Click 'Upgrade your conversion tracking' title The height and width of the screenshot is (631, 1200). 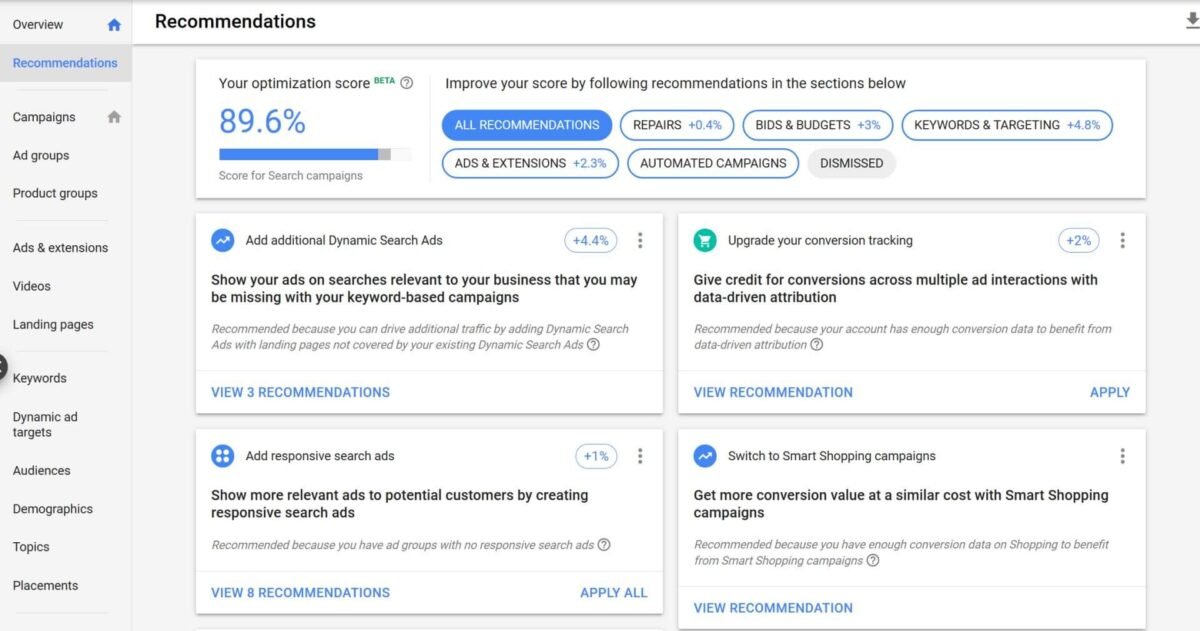coord(820,240)
